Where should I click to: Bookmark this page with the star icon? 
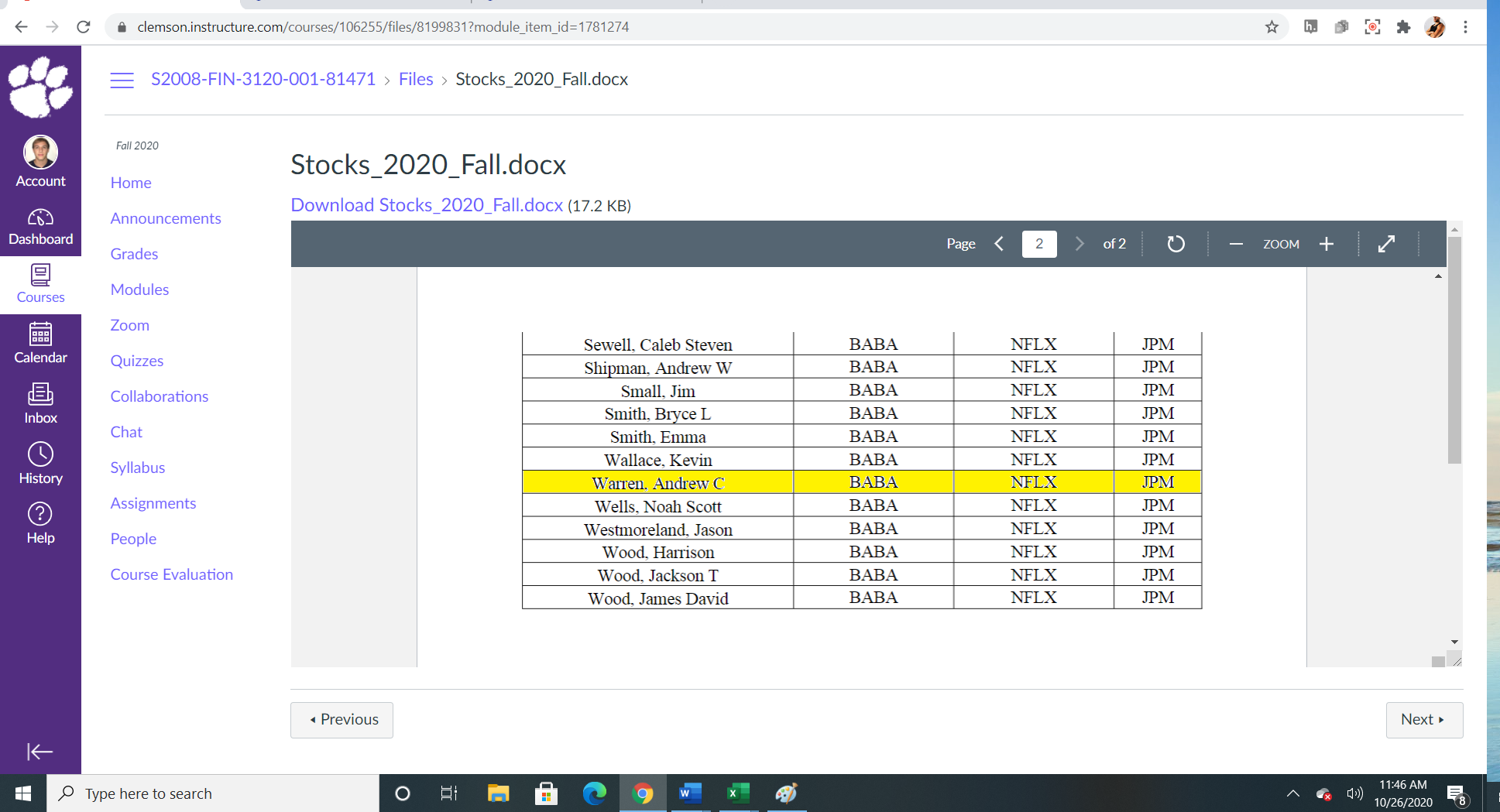tap(1272, 27)
